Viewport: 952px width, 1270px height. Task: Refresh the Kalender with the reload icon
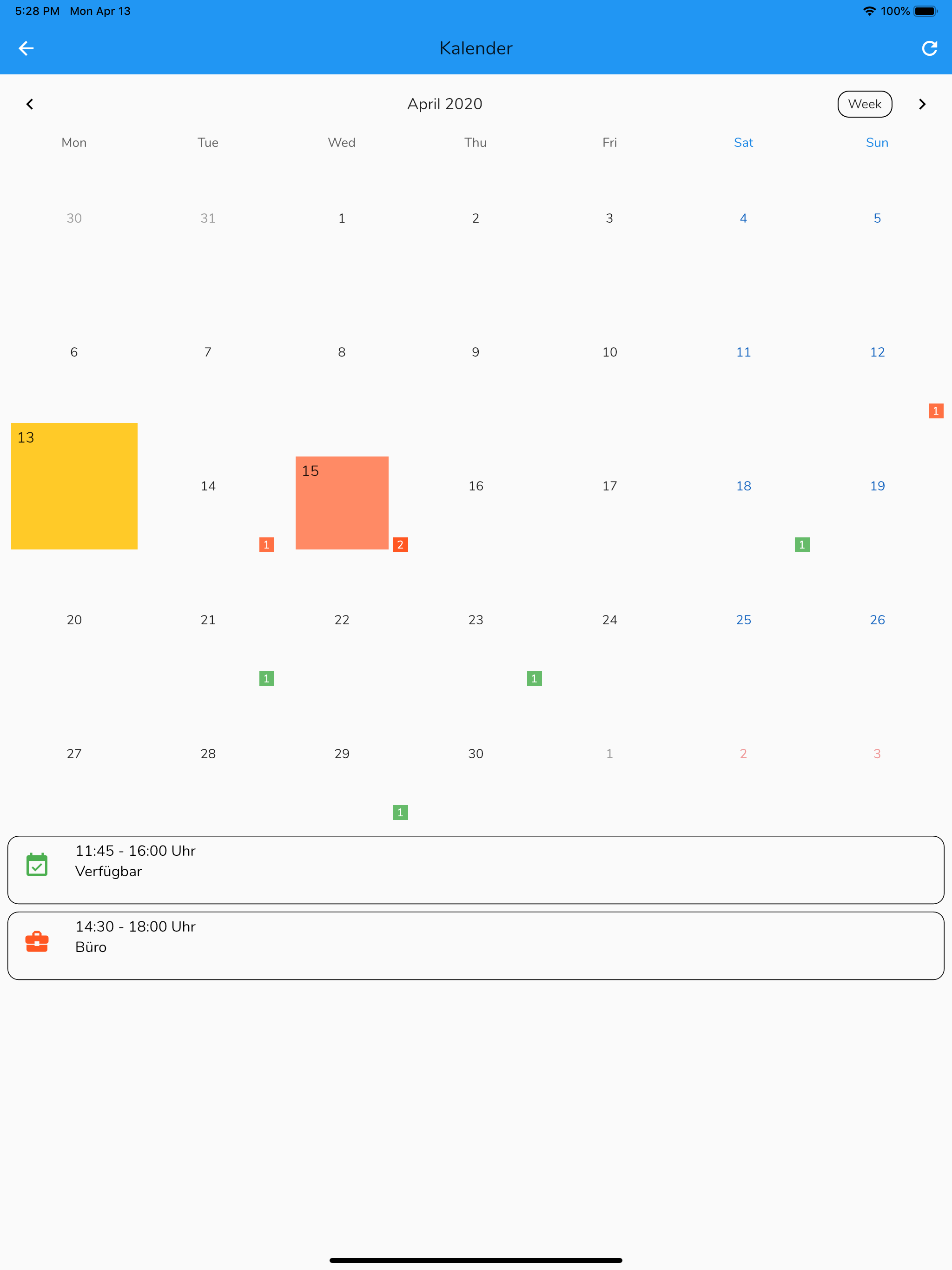[x=929, y=48]
